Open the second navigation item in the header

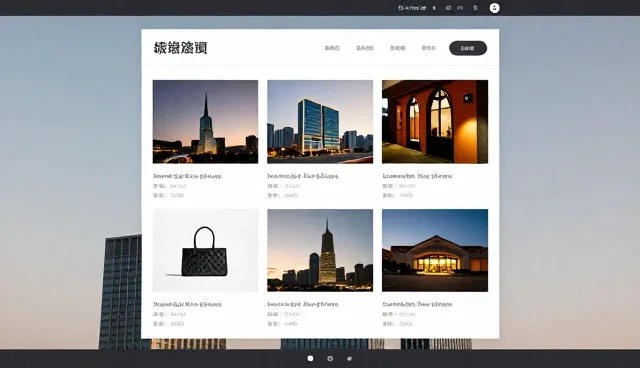point(365,48)
